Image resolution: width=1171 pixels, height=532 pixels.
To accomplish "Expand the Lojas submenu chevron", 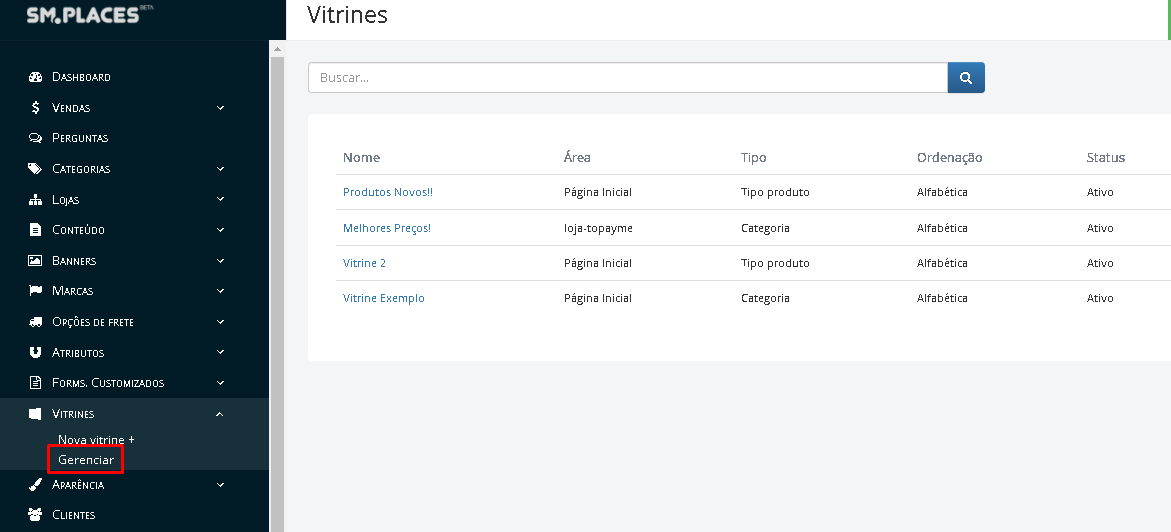I will click(x=221, y=199).
